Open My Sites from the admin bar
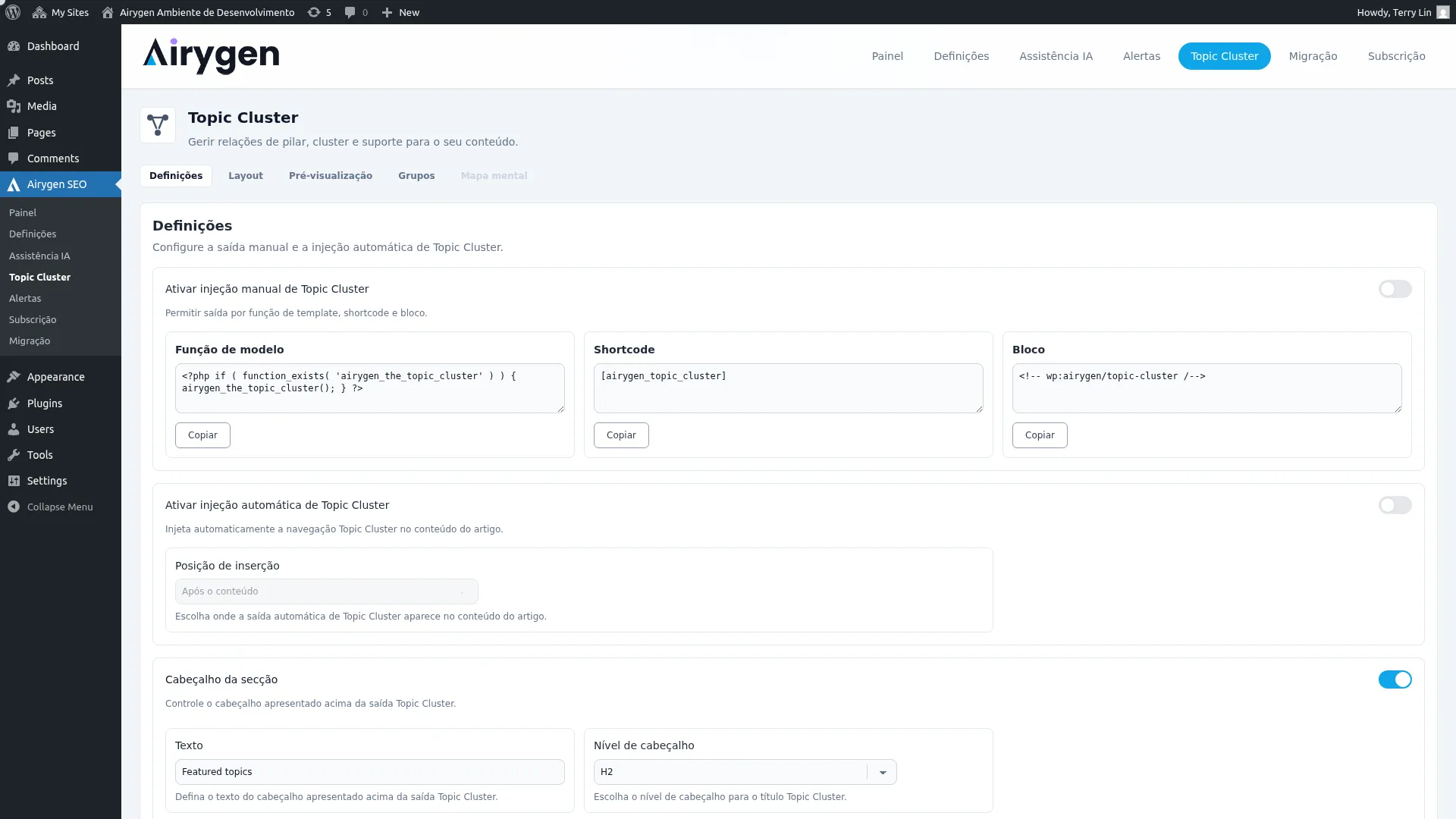The height and width of the screenshot is (819, 1456). tap(60, 12)
